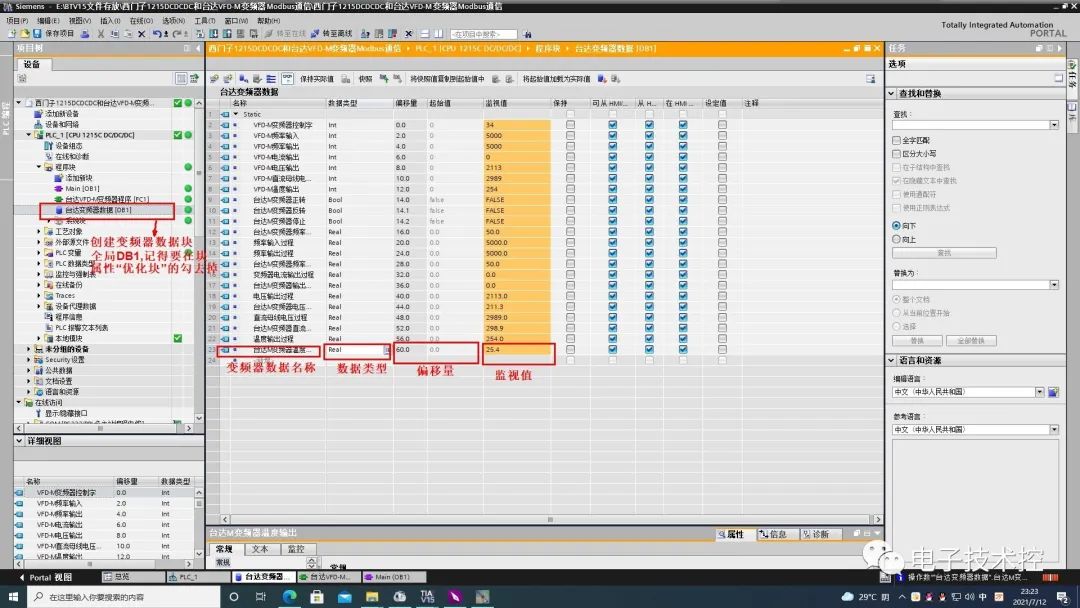Enable the match case (区分大小写) checkbox

coord(896,154)
